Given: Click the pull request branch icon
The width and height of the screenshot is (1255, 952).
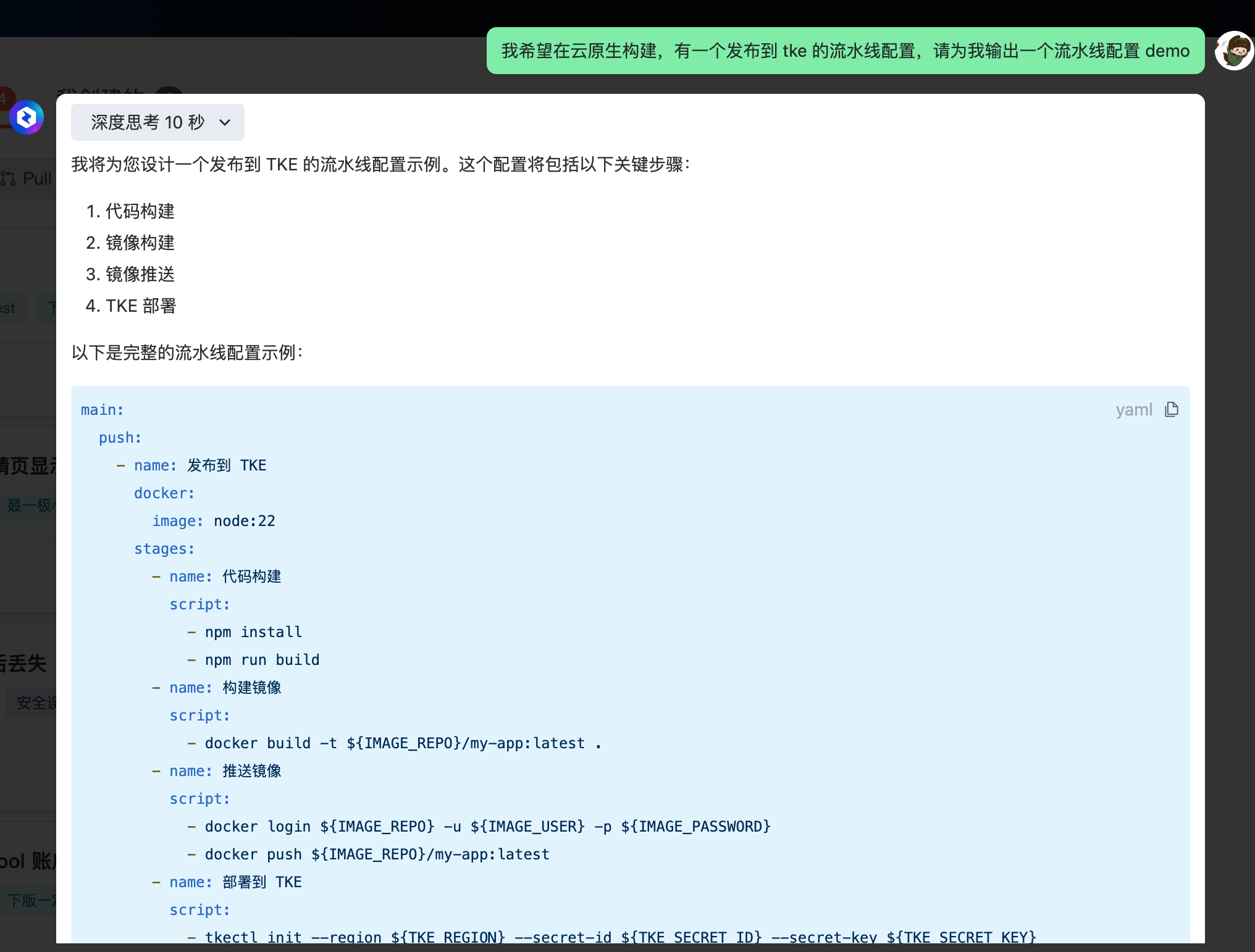Looking at the screenshot, I should pyautogui.click(x=9, y=179).
